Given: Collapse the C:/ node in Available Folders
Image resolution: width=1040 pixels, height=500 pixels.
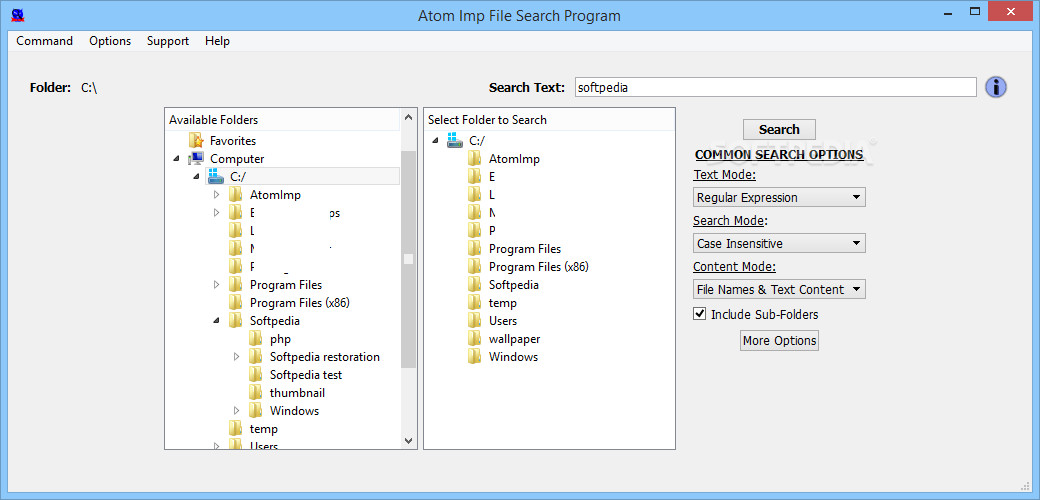Looking at the screenshot, I should (x=196, y=176).
